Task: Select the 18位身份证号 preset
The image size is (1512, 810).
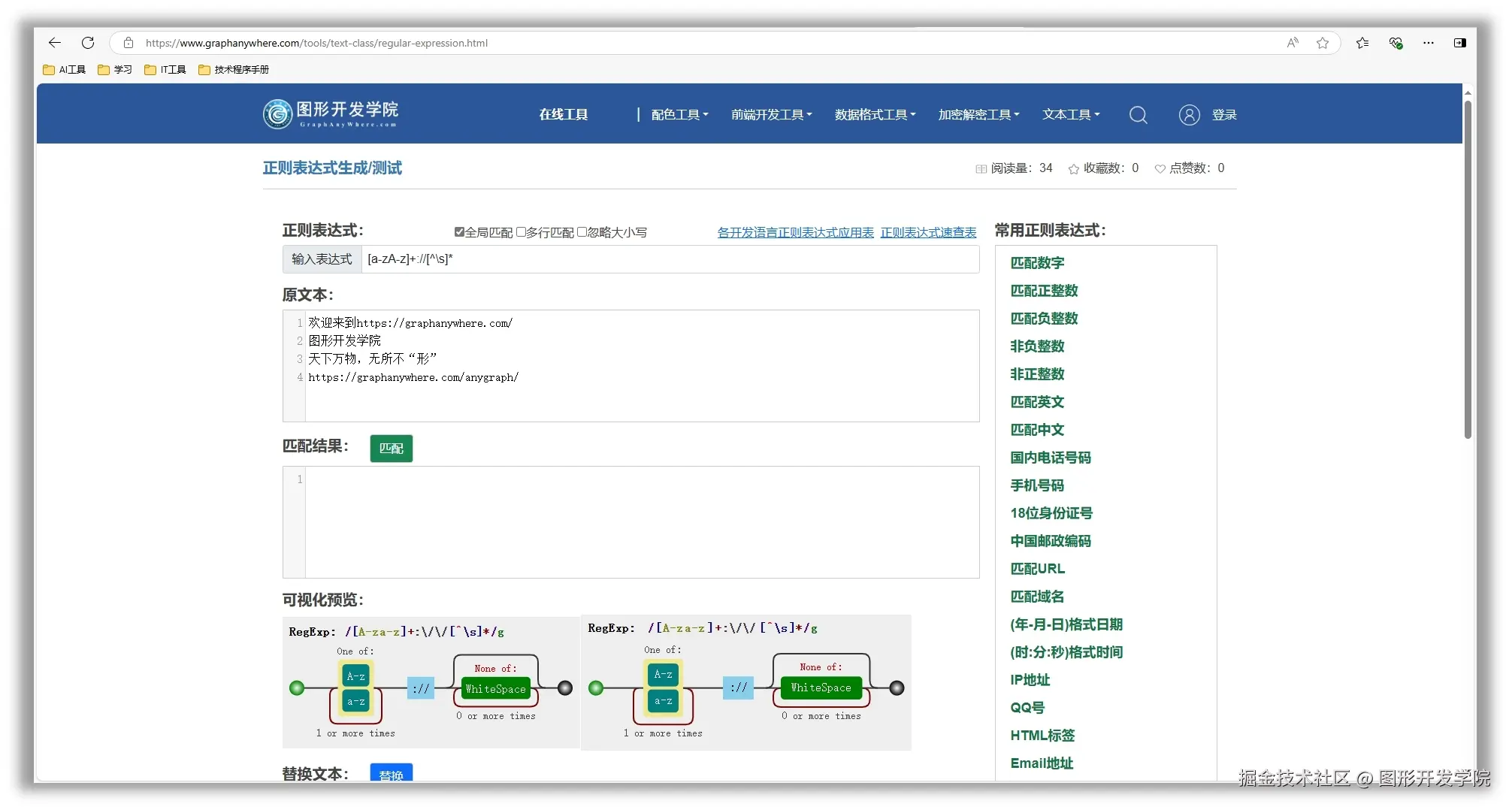Action: tap(1051, 513)
